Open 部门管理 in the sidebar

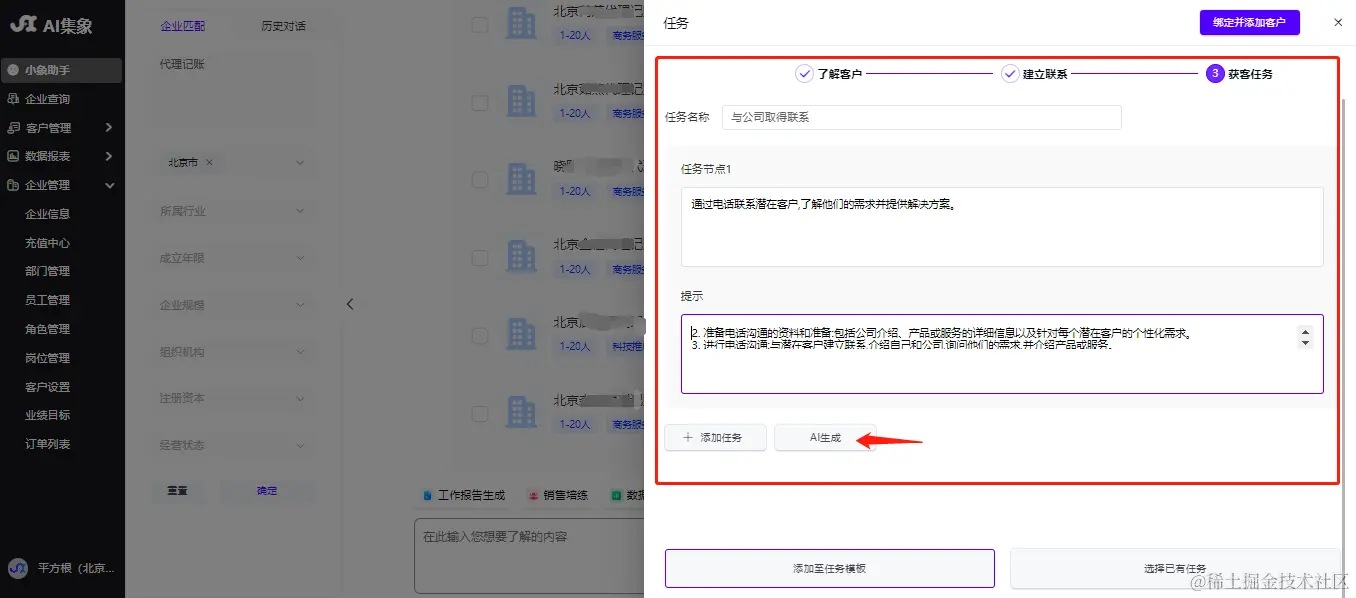click(x=47, y=271)
